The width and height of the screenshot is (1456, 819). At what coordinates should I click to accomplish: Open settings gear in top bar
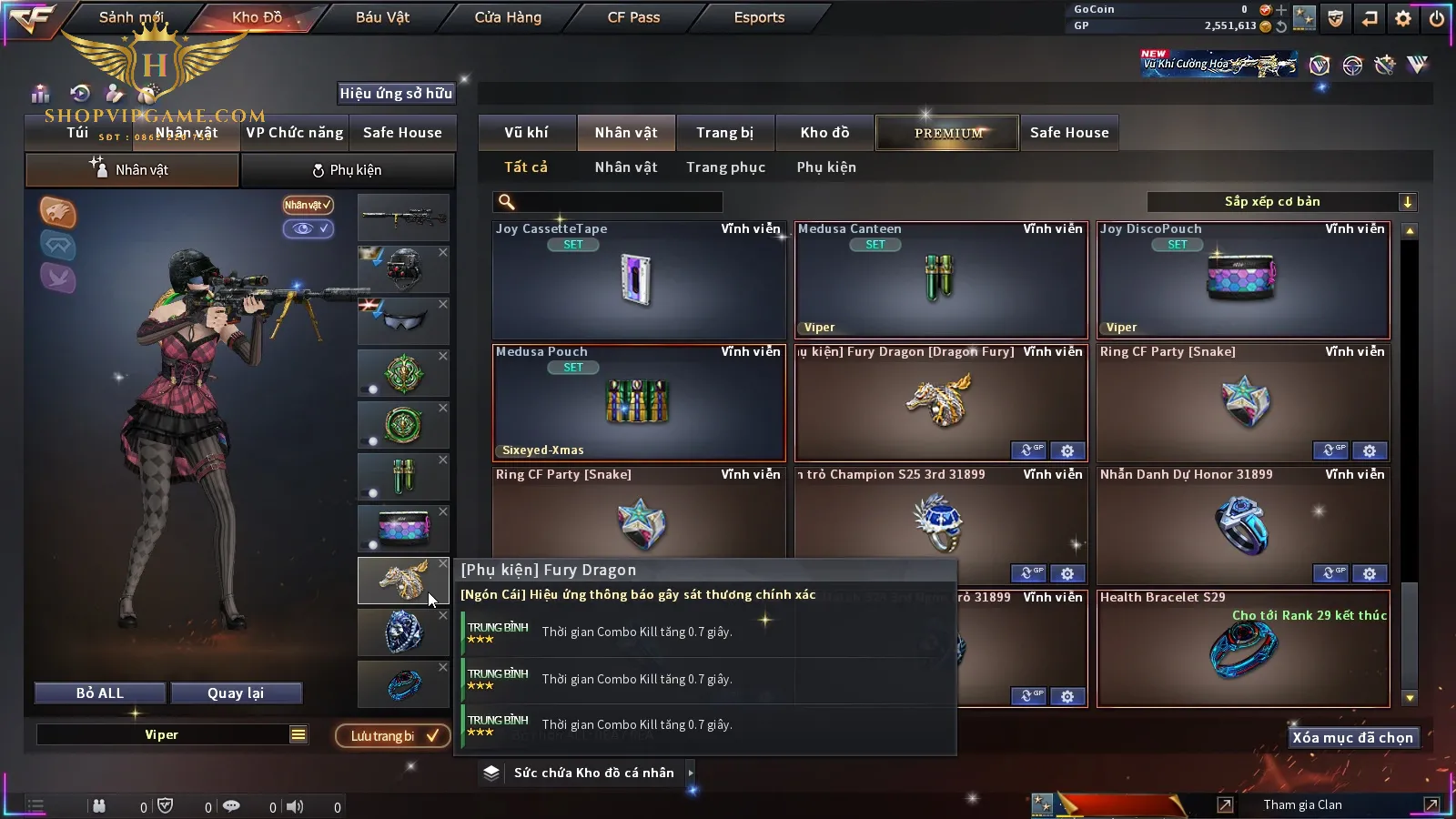(x=1403, y=17)
